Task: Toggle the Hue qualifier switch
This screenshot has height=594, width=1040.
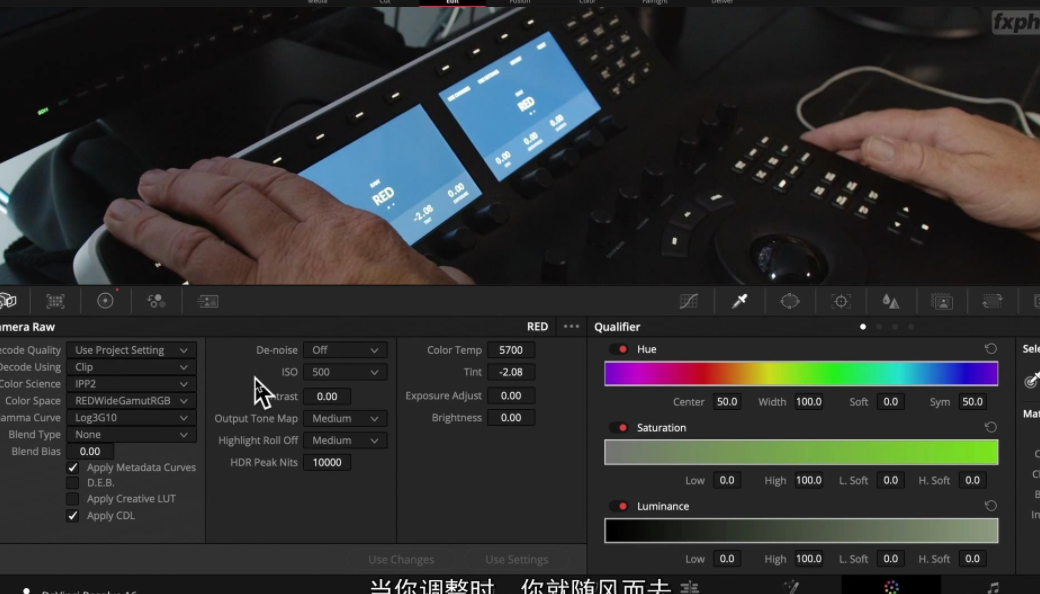Action: (x=619, y=349)
